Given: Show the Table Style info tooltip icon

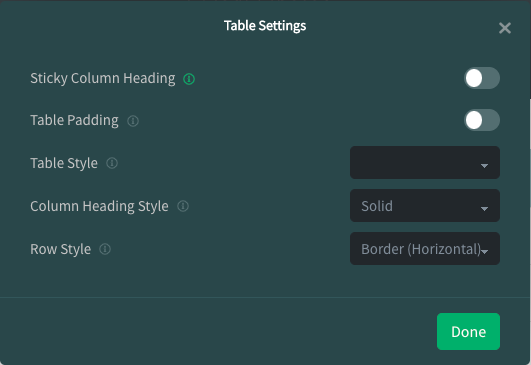Looking at the screenshot, I should [x=112, y=163].
